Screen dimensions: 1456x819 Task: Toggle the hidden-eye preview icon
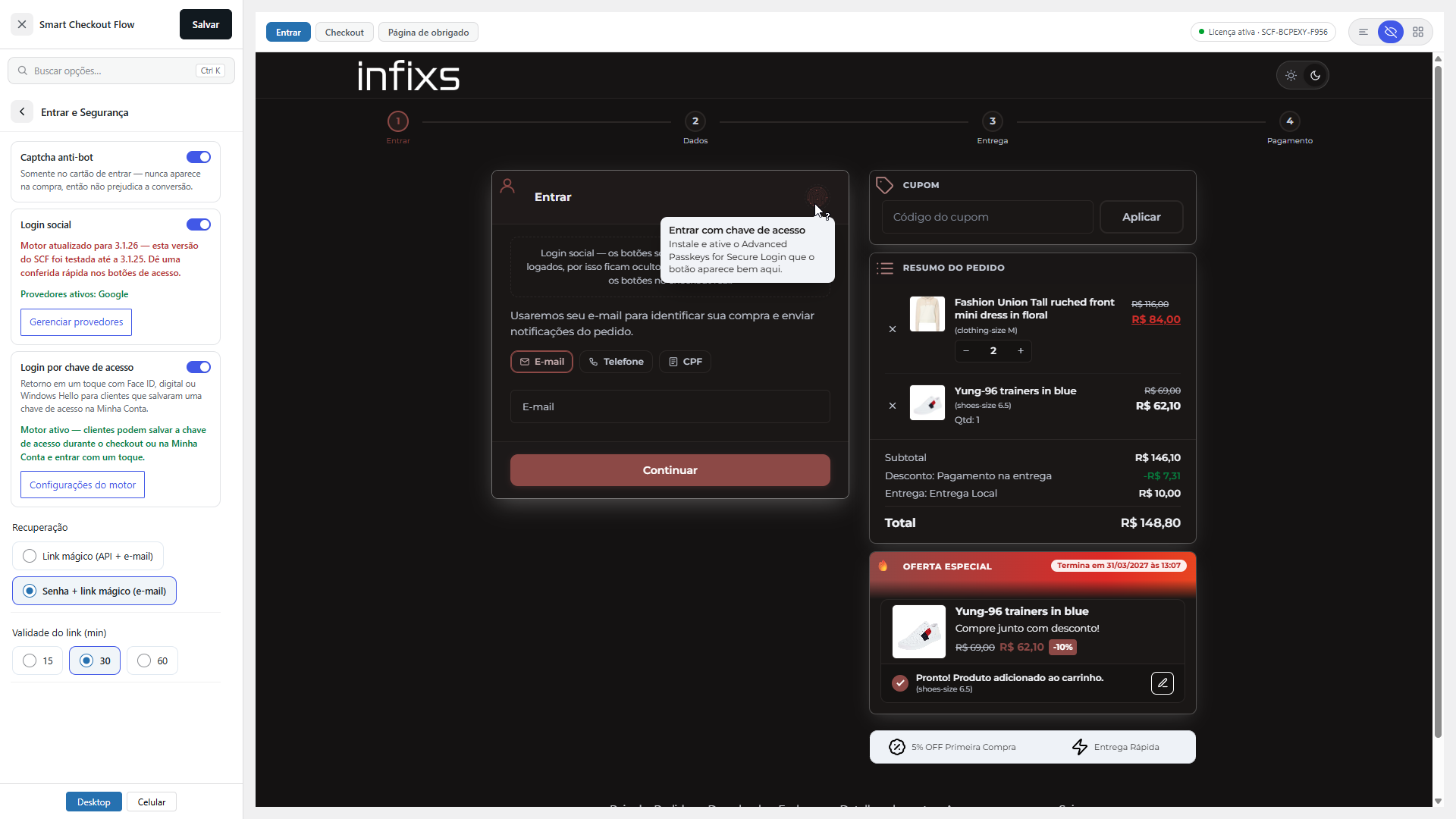click(x=1391, y=32)
